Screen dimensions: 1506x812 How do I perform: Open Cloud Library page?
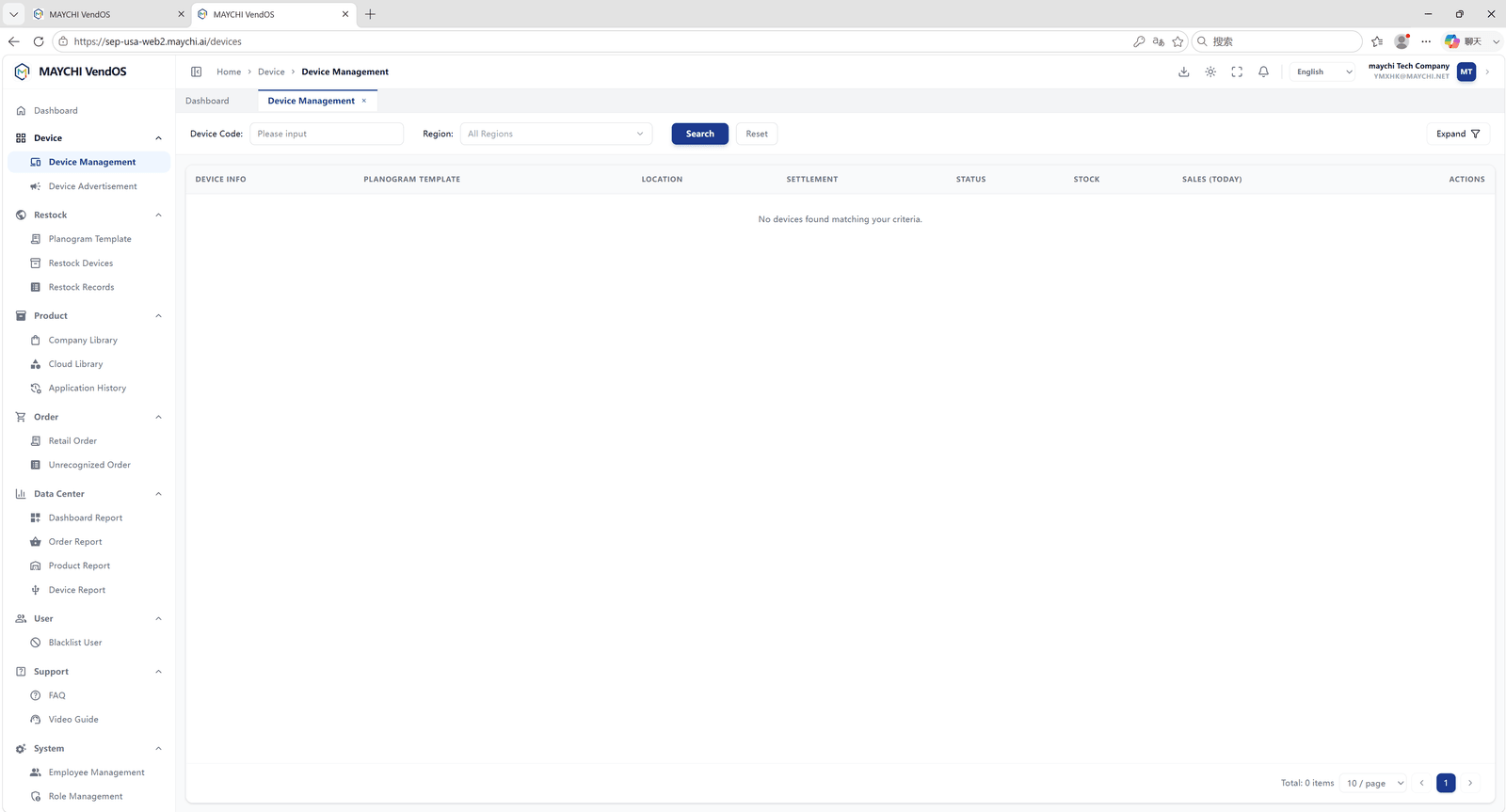coord(88,364)
